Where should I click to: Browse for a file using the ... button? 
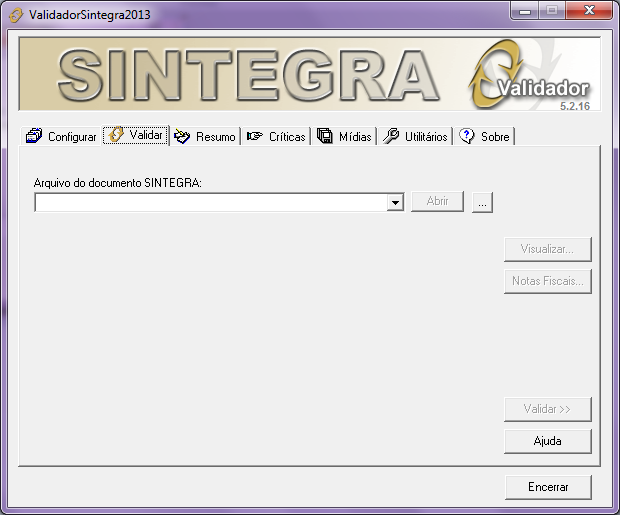[x=483, y=203]
